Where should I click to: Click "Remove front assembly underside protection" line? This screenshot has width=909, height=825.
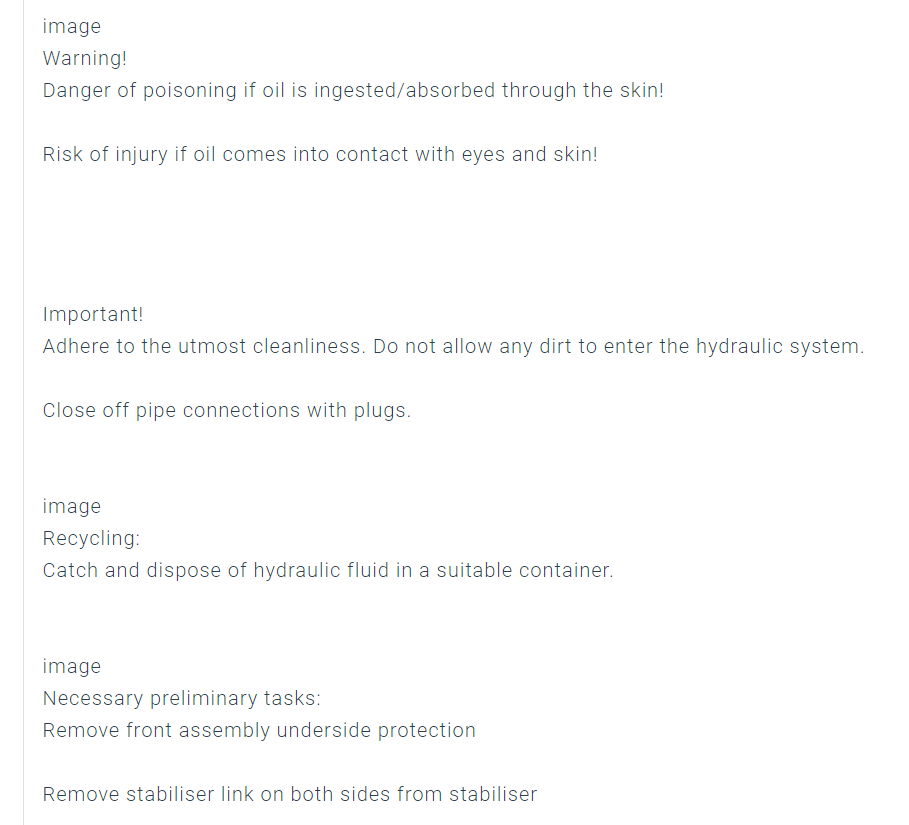pyautogui.click(x=259, y=731)
